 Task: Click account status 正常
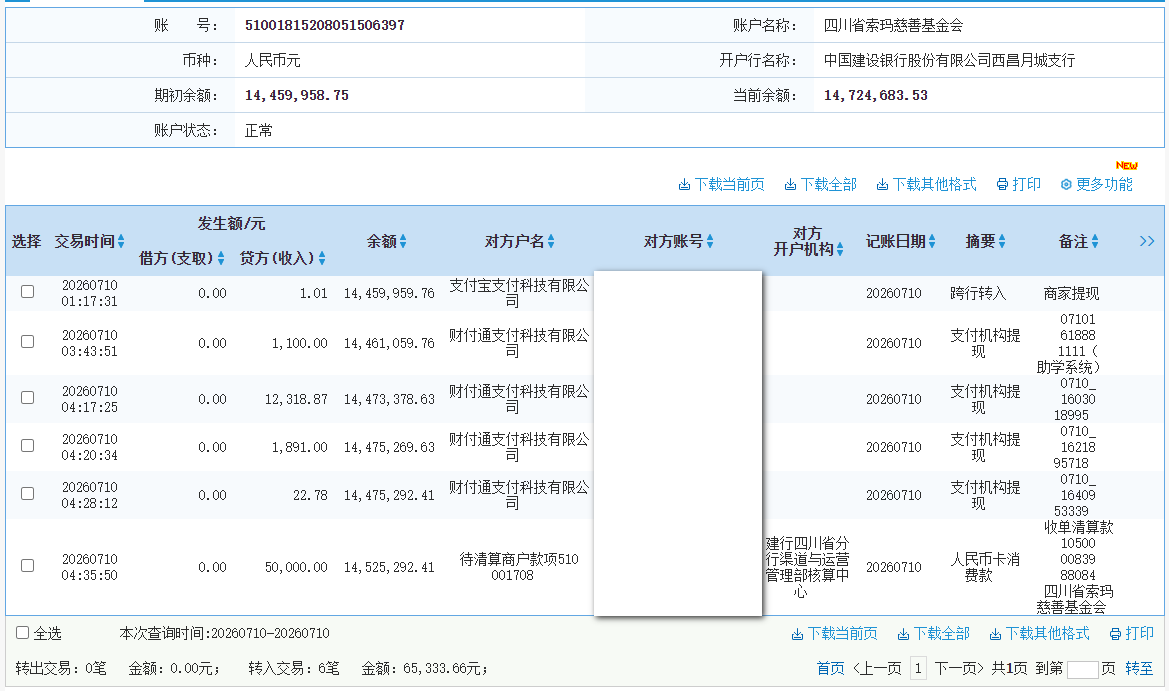(x=259, y=130)
